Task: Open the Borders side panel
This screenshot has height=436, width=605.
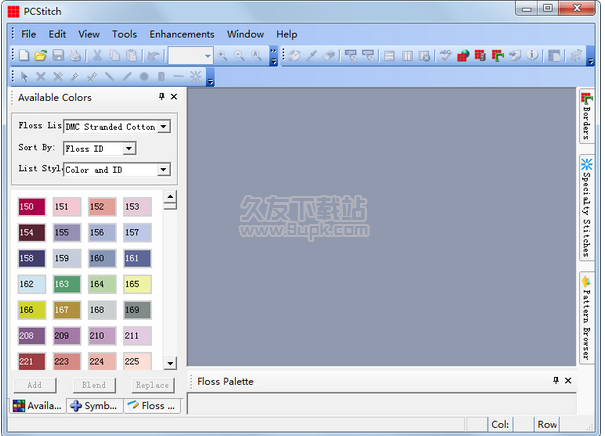Action: tap(586, 116)
